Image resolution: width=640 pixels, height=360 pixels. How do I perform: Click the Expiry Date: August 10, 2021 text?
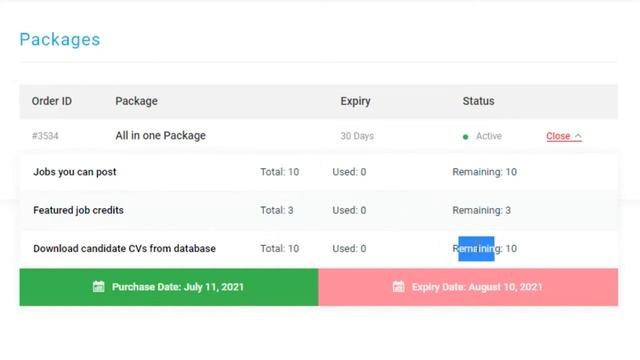click(x=477, y=287)
